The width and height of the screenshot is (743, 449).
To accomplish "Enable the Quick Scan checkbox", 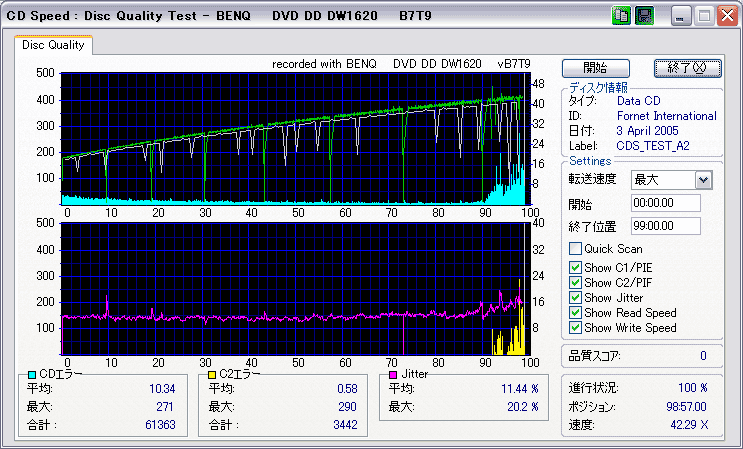I will pyautogui.click(x=575, y=249).
